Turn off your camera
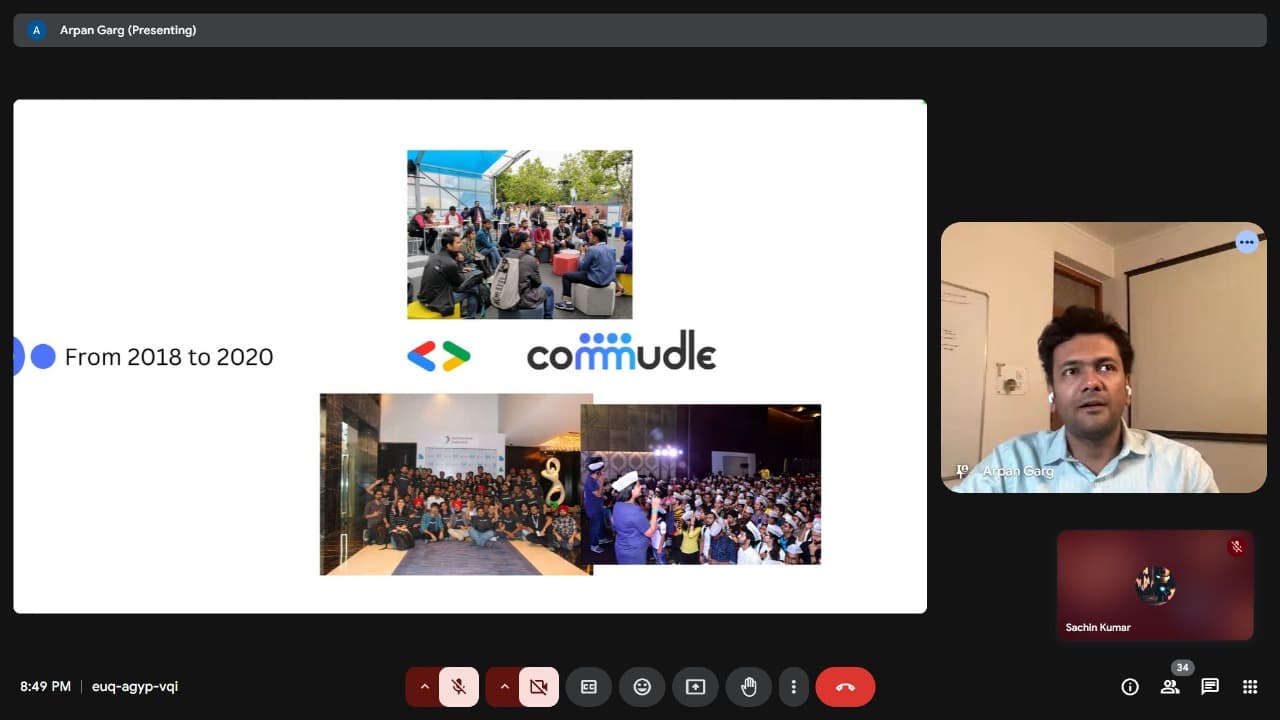 click(539, 687)
